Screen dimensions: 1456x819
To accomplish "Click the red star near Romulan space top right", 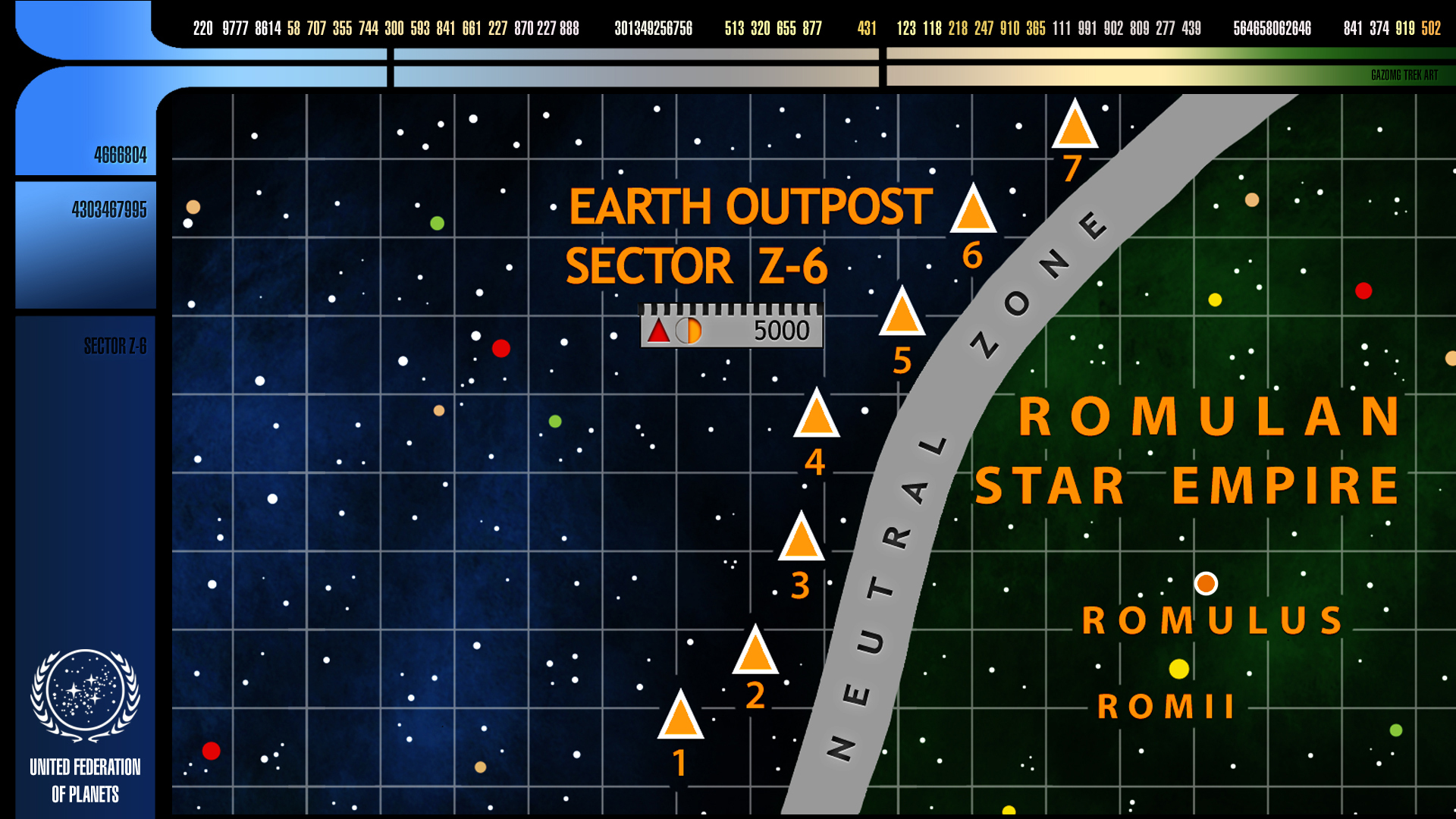I will click(1363, 290).
